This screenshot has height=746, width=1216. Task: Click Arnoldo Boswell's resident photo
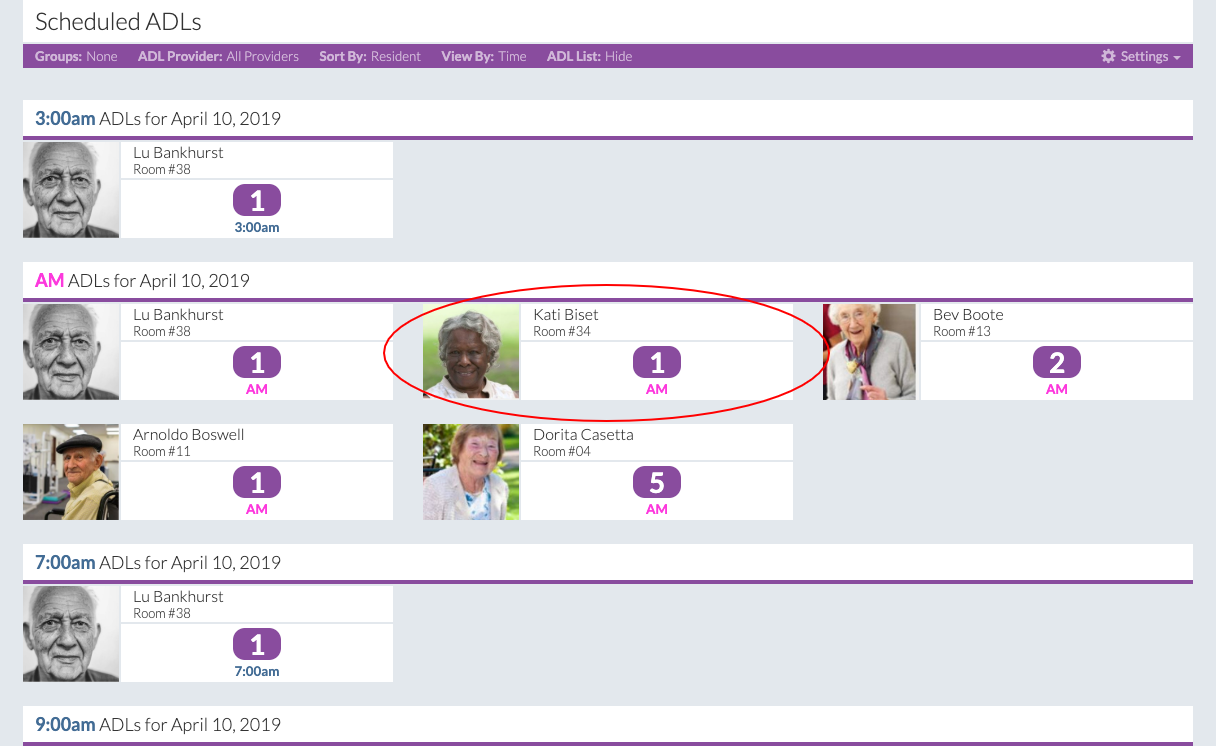point(71,472)
